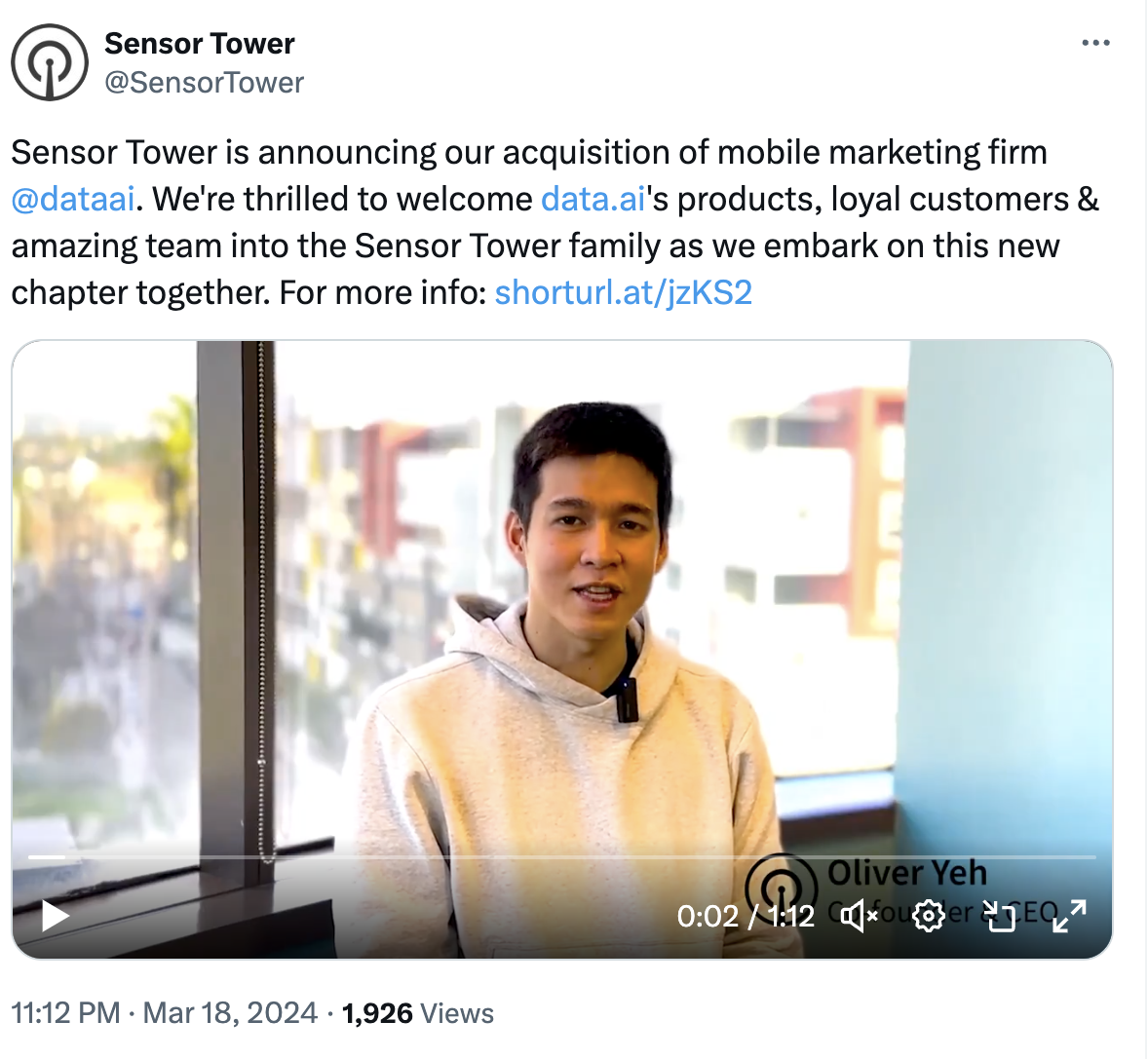Click the Oliver Yeh name caption
This screenshot has height=1059, width=1148.
[x=907, y=873]
